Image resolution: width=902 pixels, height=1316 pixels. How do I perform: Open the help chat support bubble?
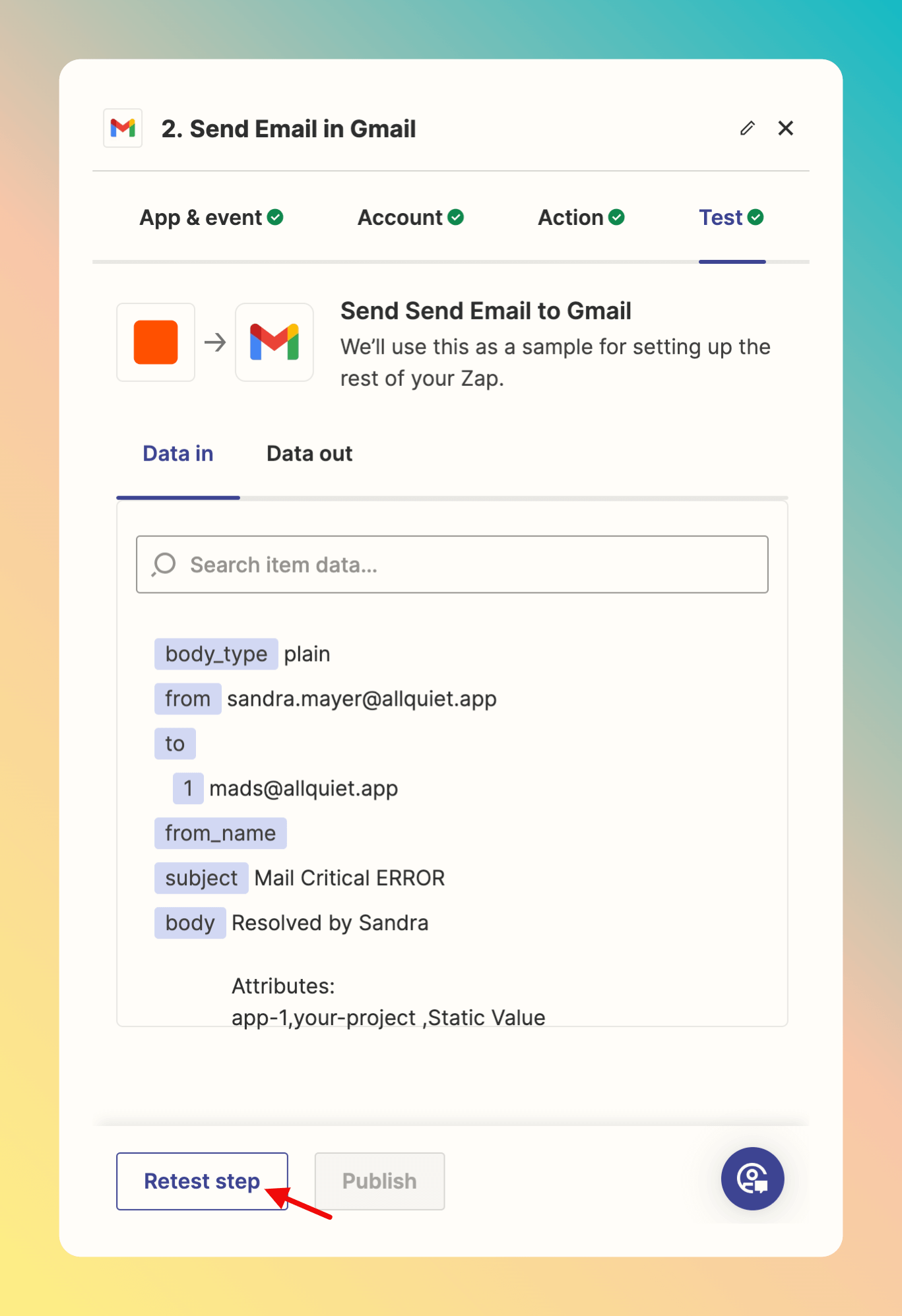pos(752,1179)
